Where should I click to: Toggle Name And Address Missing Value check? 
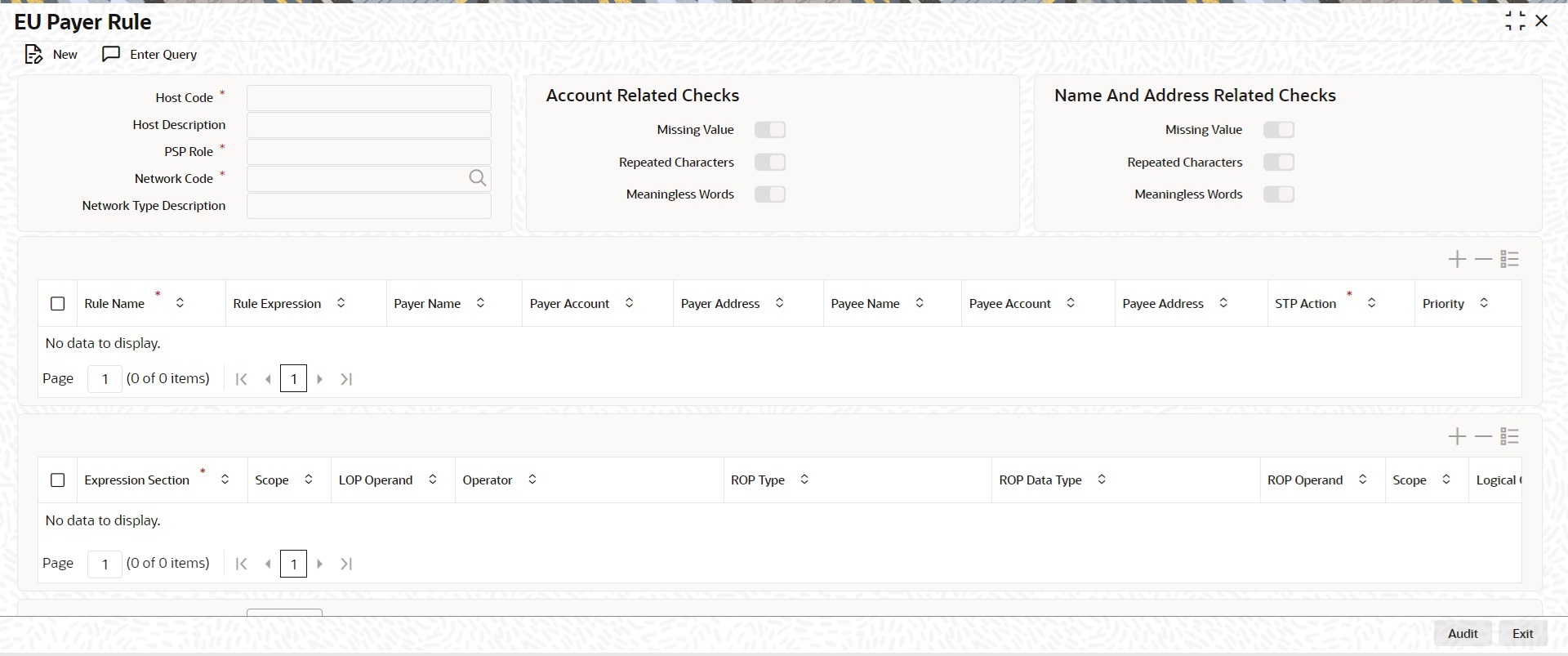1279,130
